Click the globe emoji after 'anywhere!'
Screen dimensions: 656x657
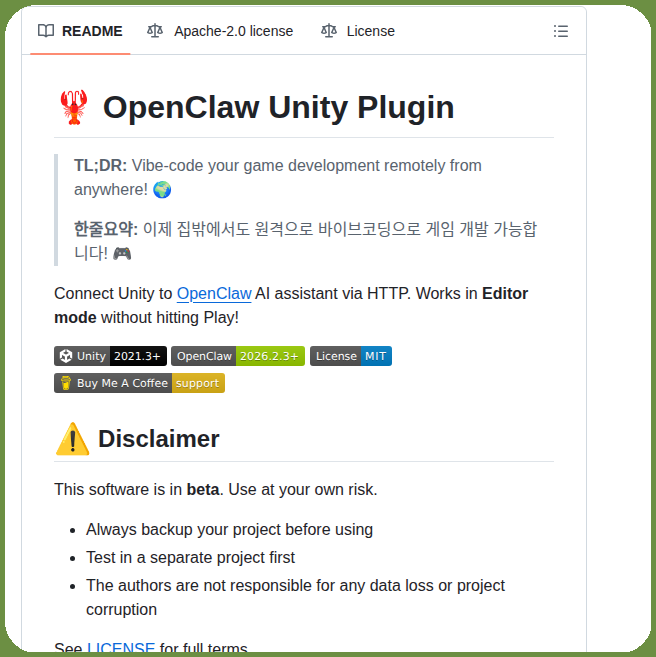point(162,190)
